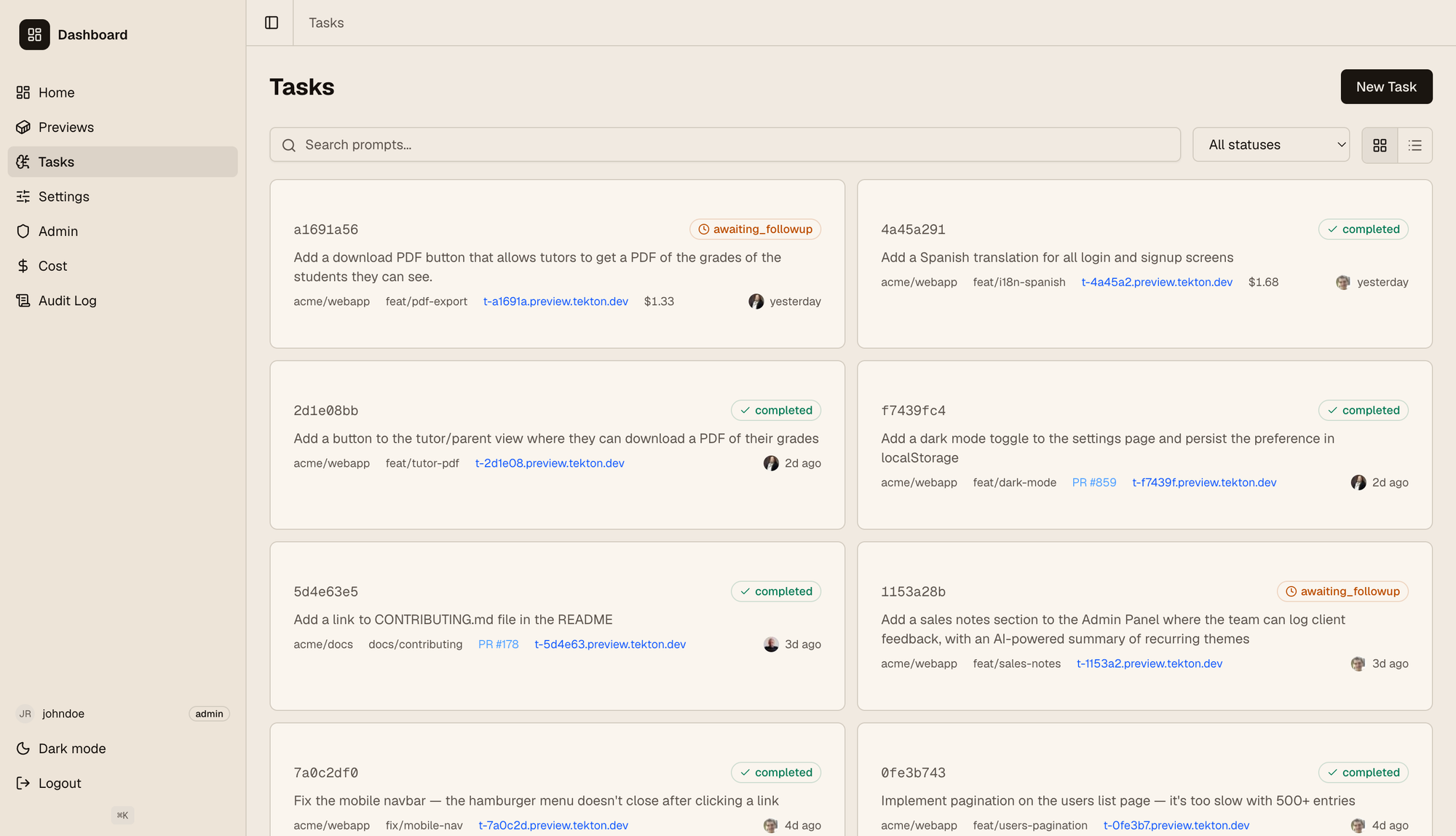This screenshot has width=1456, height=836.
Task: Go to Home in sidebar
Action: point(56,92)
